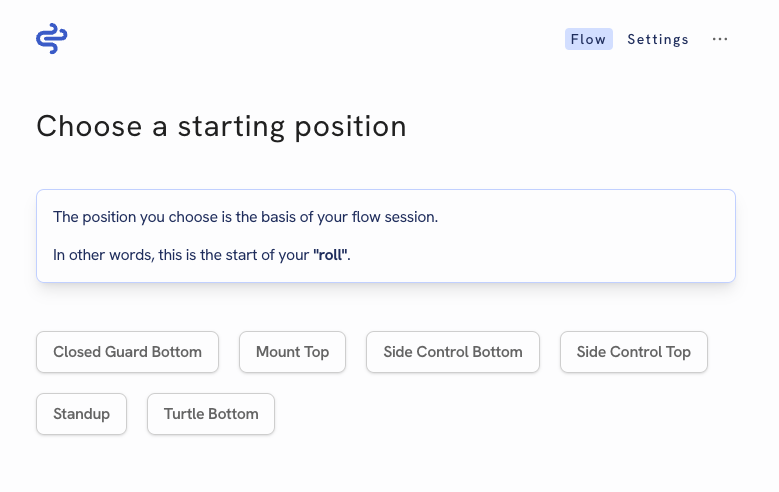Open the three-dot overflow menu
Image resolution: width=779 pixels, height=492 pixels.
(720, 39)
